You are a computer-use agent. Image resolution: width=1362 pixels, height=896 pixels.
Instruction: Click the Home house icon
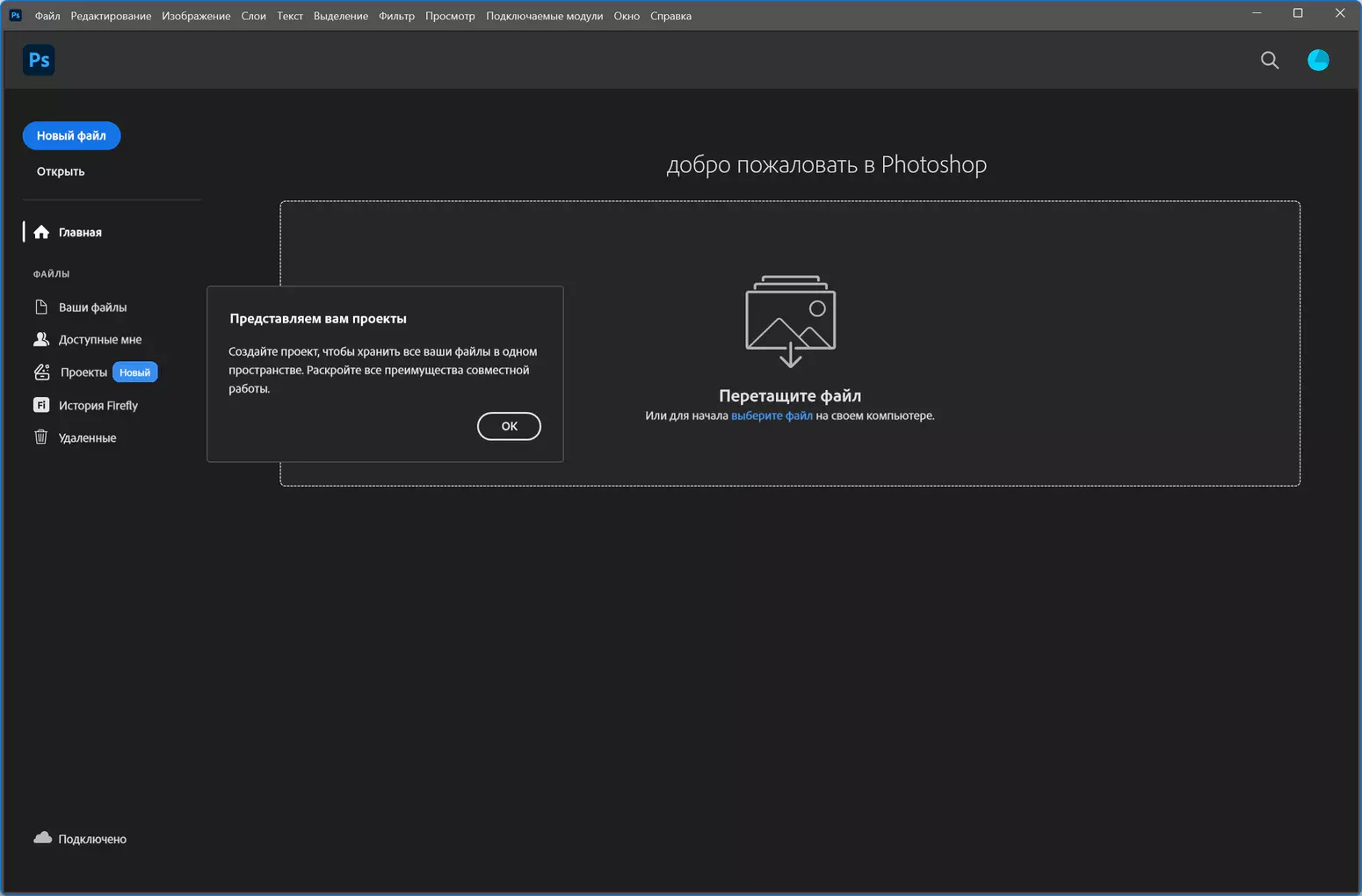pyautogui.click(x=41, y=232)
